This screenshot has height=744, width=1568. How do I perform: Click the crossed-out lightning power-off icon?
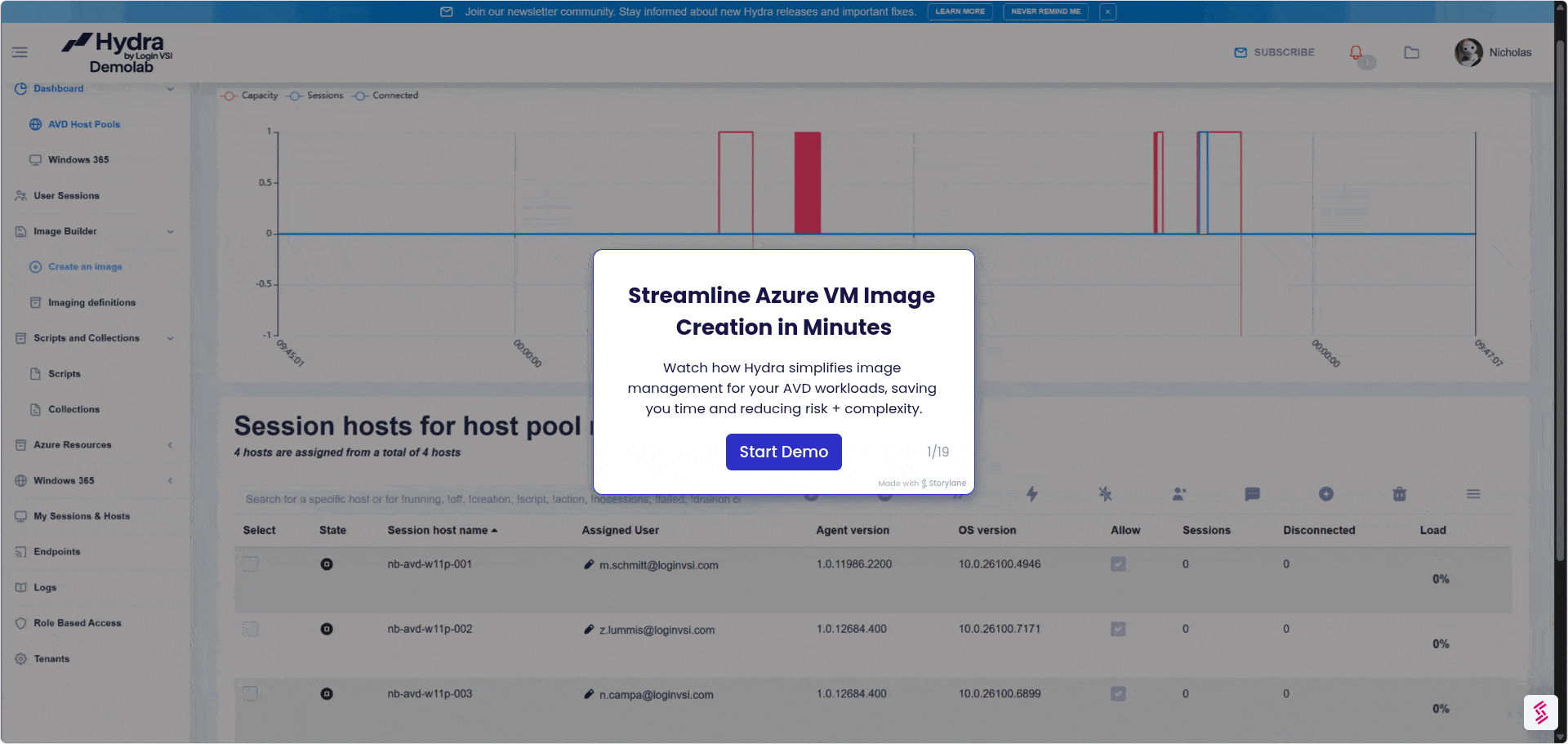(x=1105, y=494)
